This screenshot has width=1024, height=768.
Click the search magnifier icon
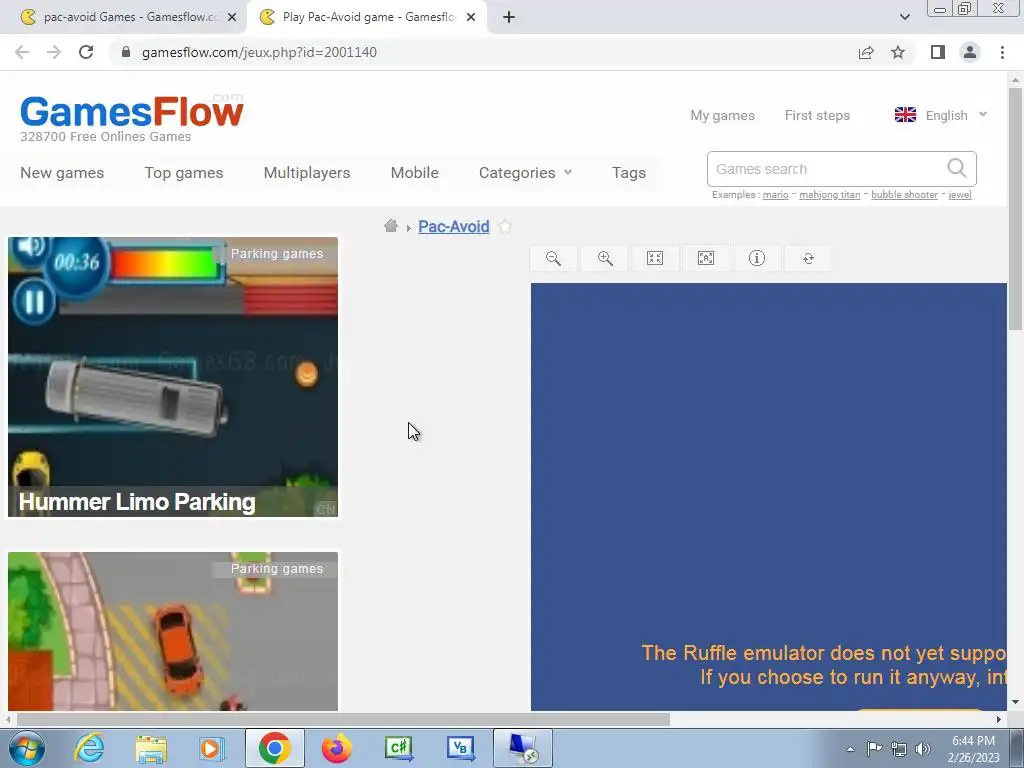957,168
